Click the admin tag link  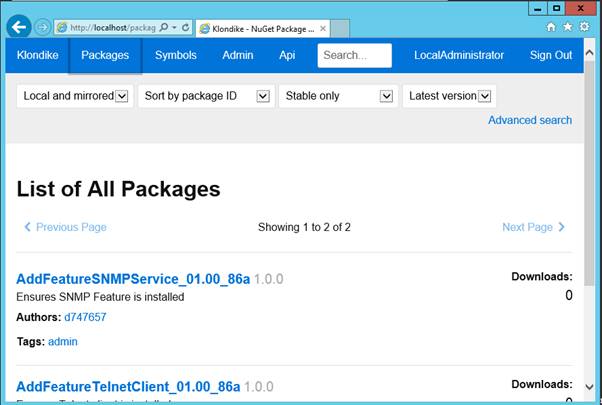[x=63, y=342]
